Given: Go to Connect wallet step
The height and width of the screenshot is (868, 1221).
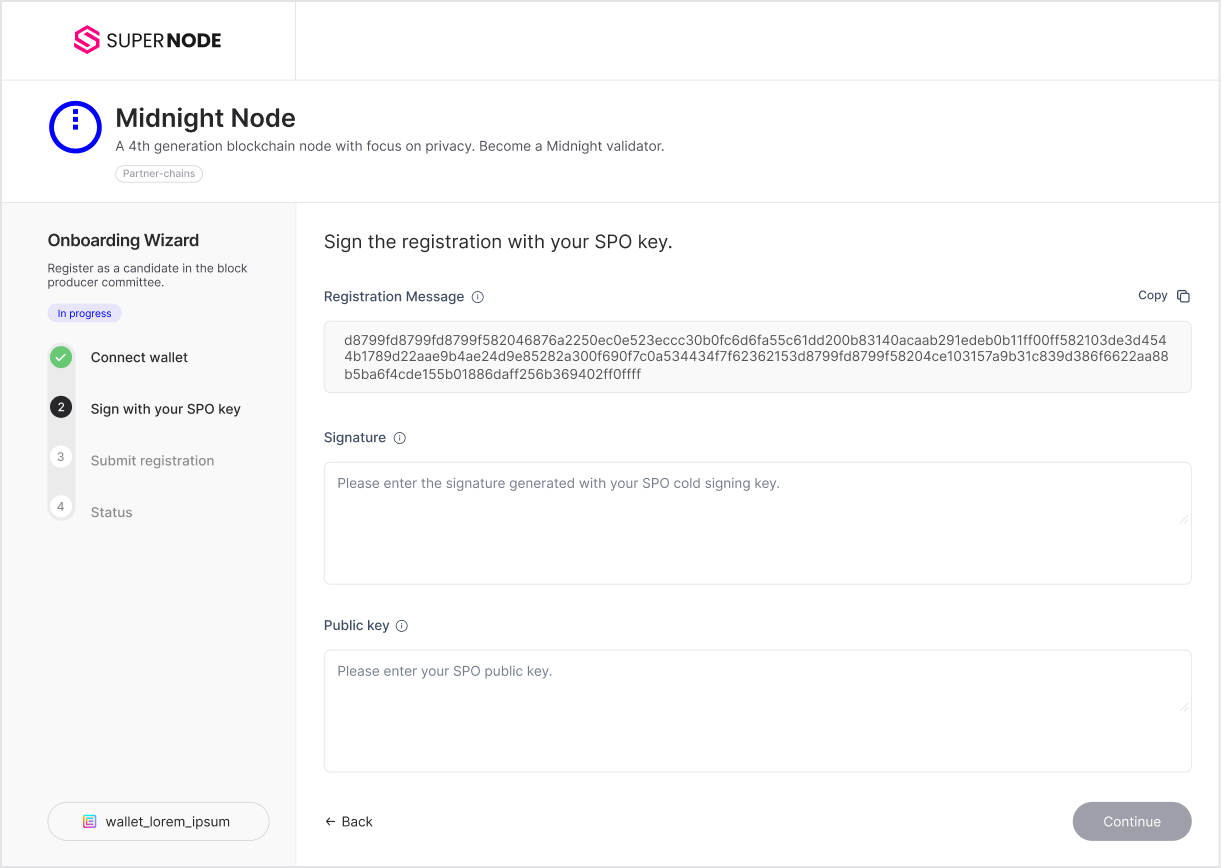Looking at the screenshot, I should point(139,357).
